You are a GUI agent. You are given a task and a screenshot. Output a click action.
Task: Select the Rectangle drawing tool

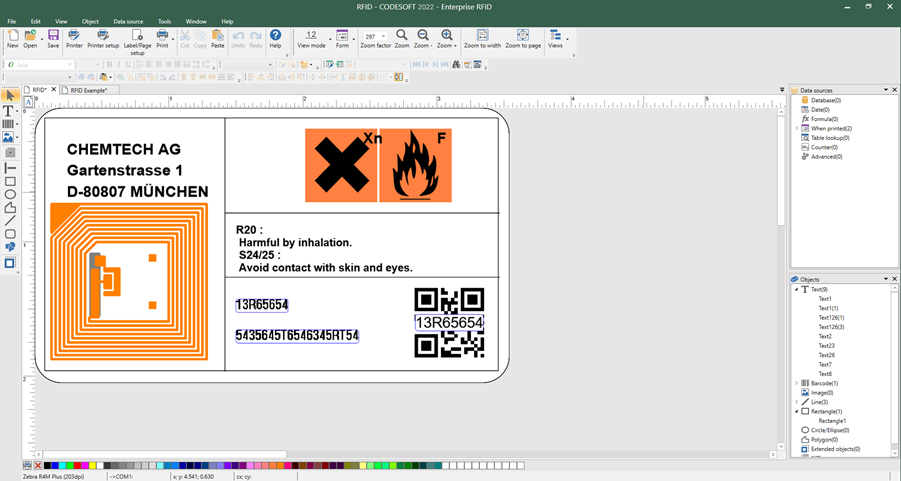click(x=10, y=182)
